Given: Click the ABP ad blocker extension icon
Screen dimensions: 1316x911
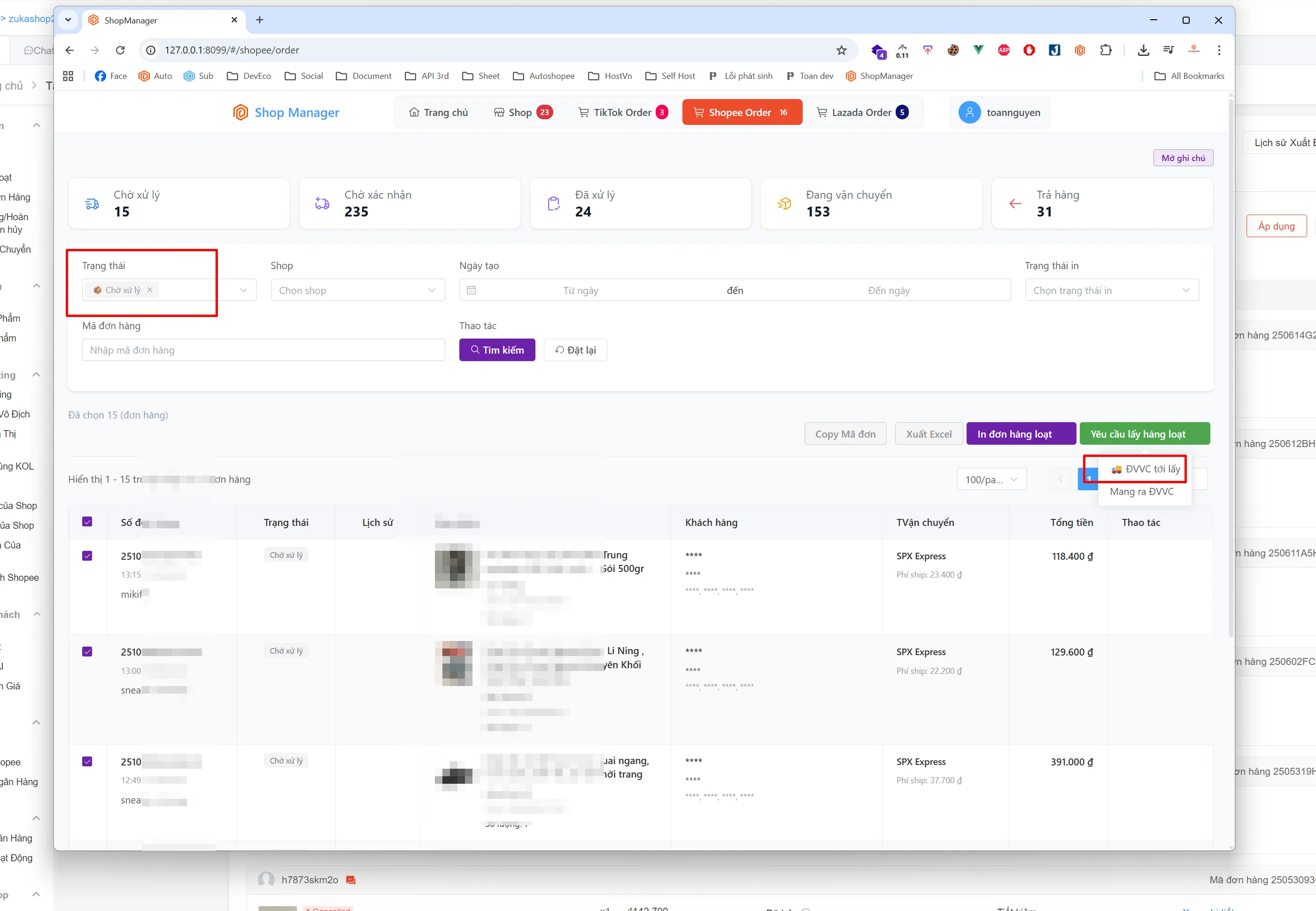Looking at the screenshot, I should click(x=1004, y=50).
